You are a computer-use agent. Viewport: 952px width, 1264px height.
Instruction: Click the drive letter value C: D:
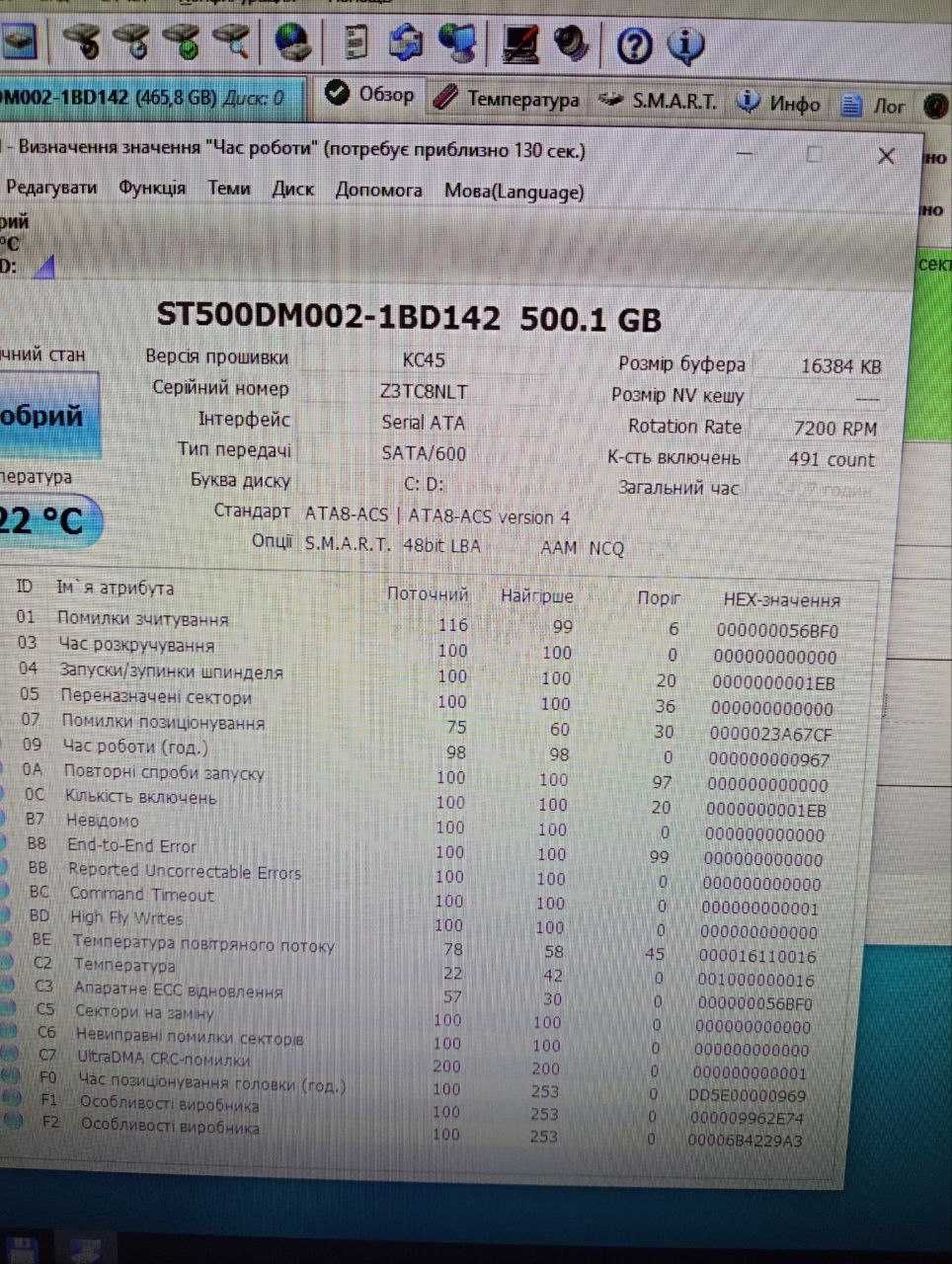point(425,484)
